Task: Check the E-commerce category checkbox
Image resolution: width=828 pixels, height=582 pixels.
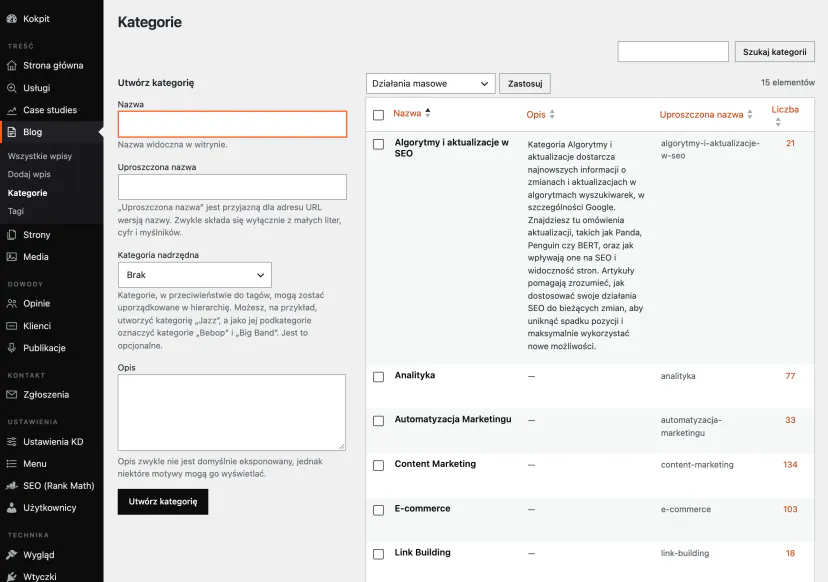Action: [x=378, y=510]
